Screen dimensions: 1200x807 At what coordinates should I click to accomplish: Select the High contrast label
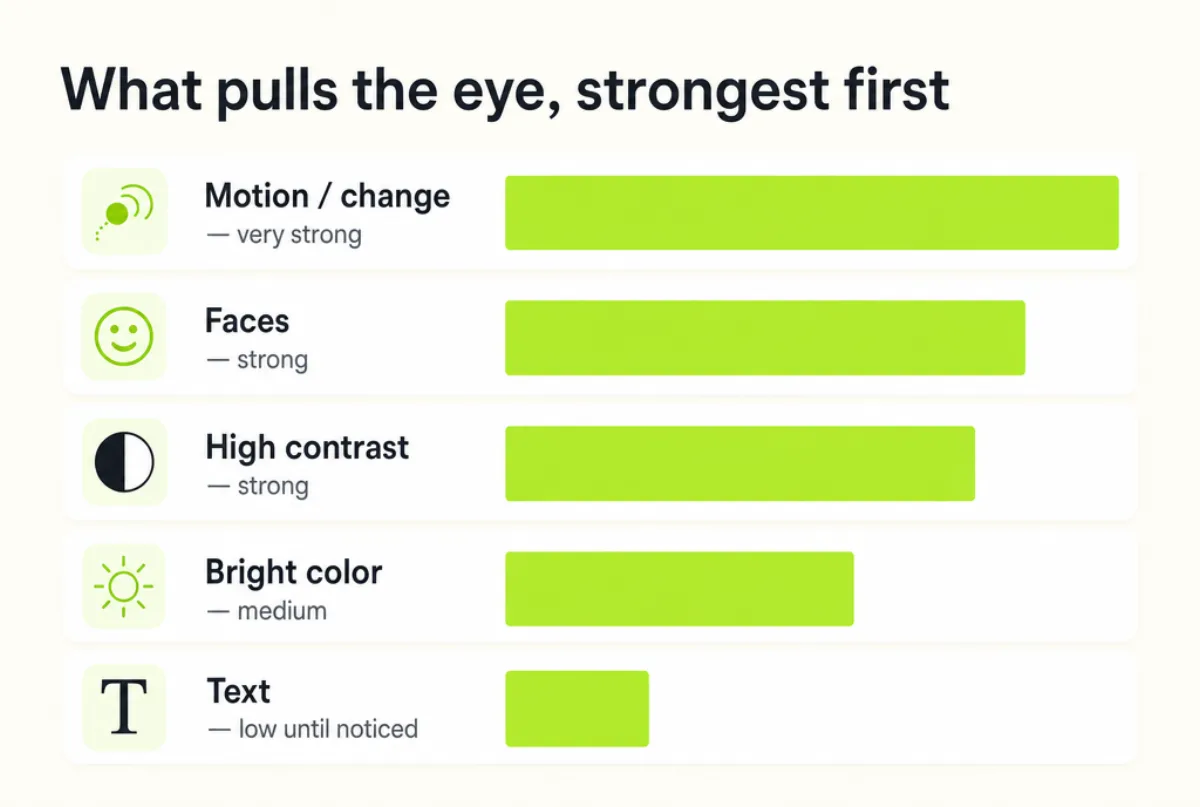tap(307, 447)
